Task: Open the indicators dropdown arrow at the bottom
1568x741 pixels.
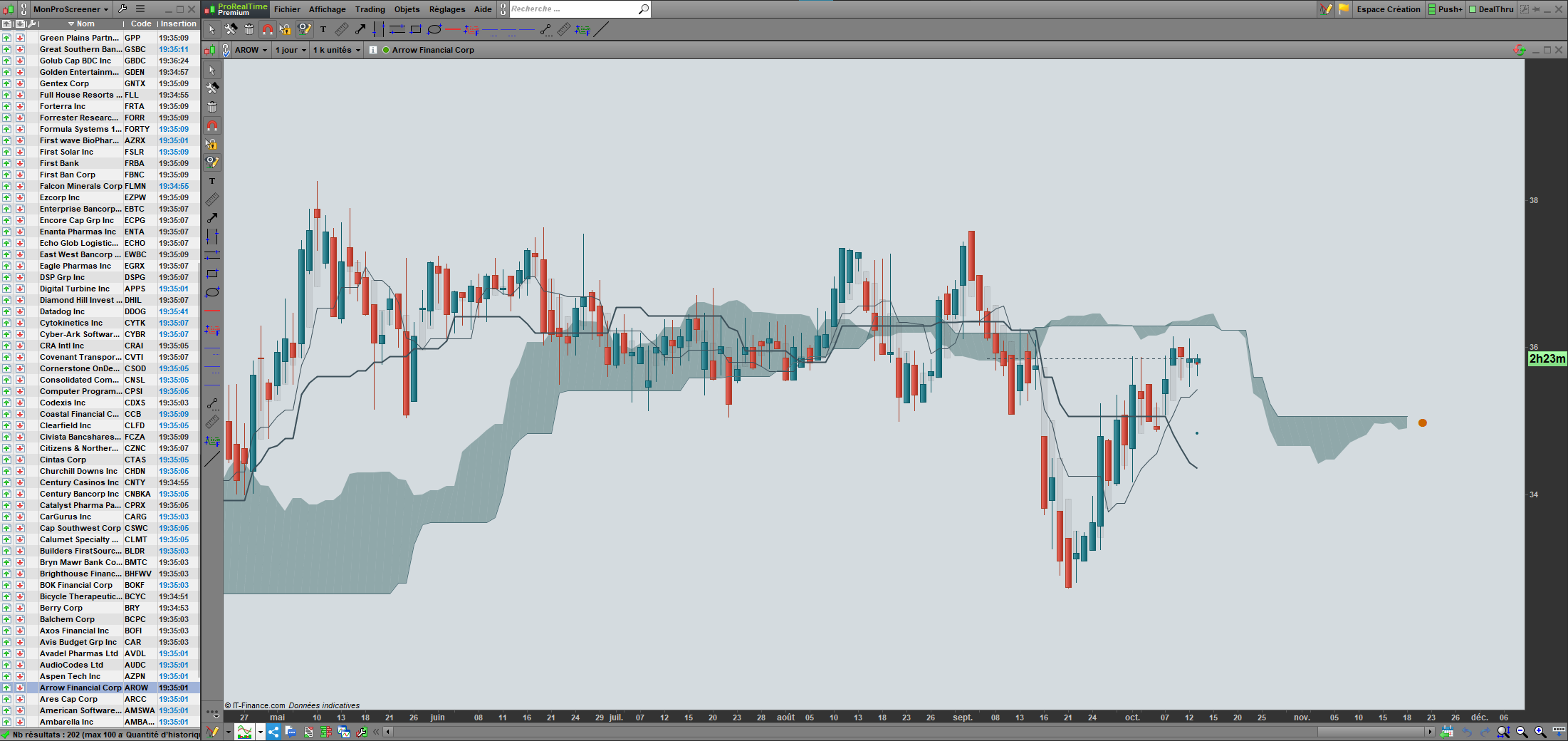Action: tap(261, 732)
